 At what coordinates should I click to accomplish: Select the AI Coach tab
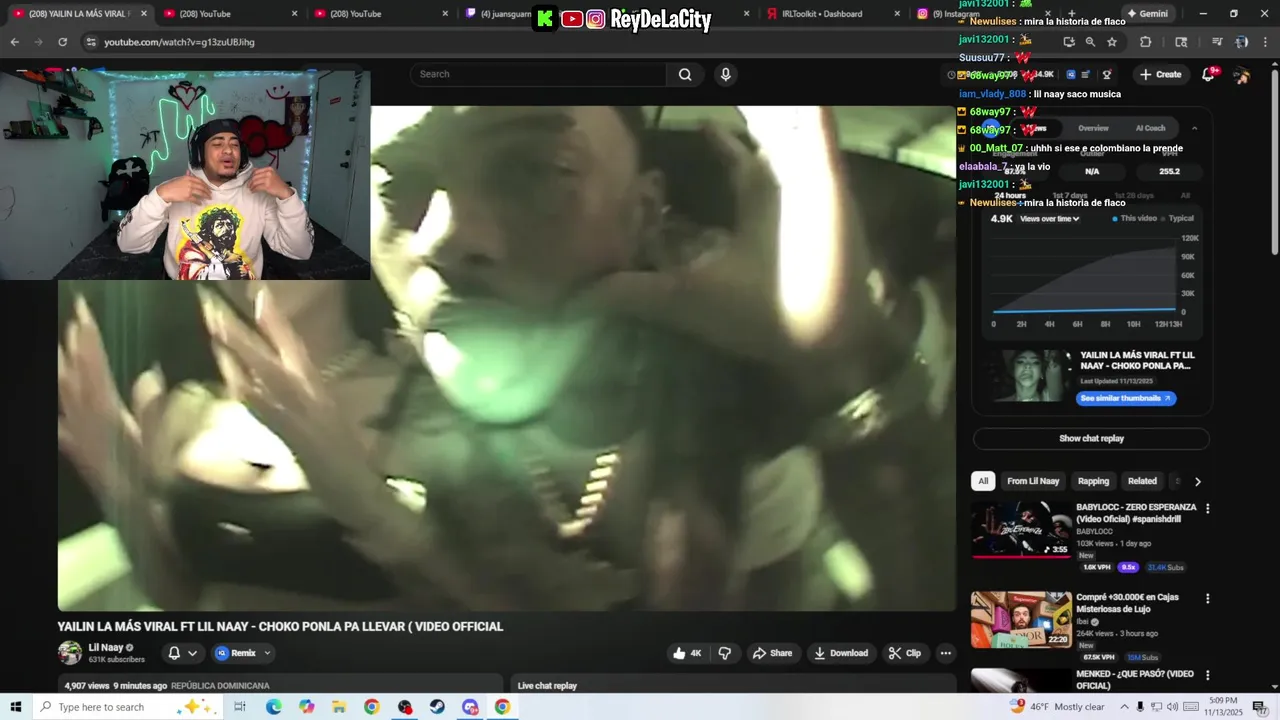[1150, 128]
